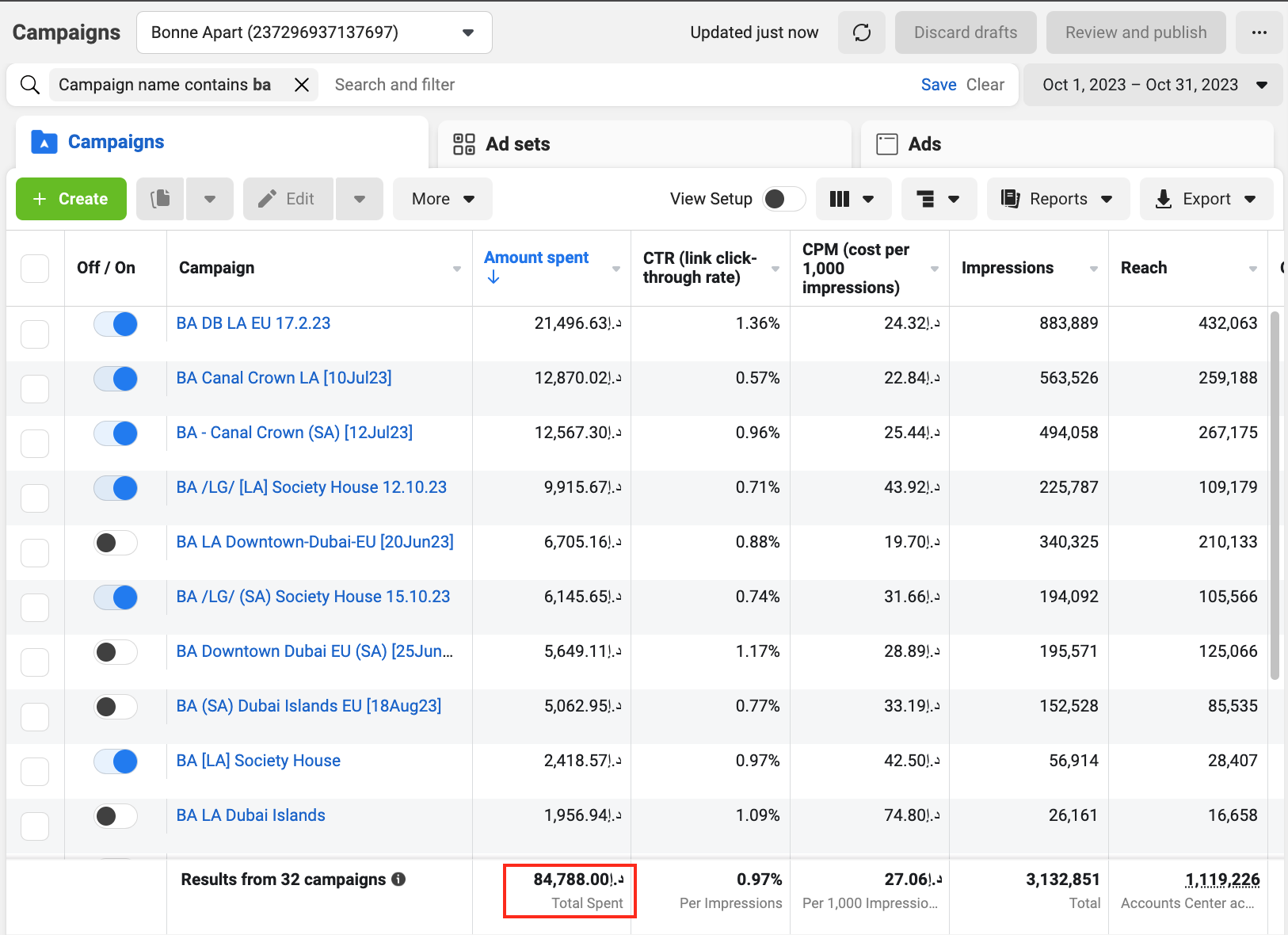The width and height of the screenshot is (1288, 935).
Task: Click the refresh data icon
Action: click(x=861, y=32)
